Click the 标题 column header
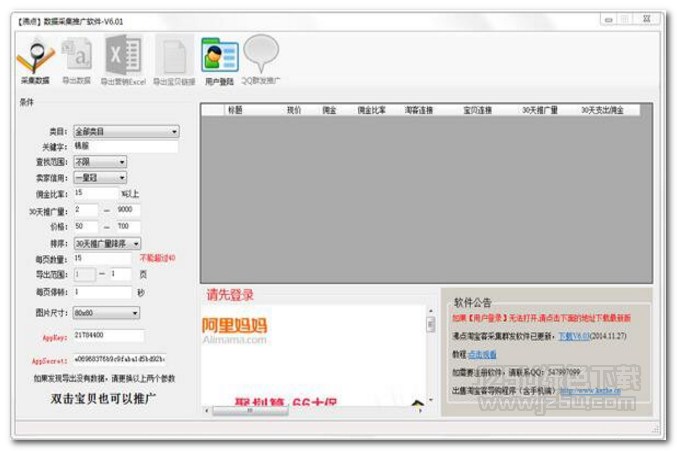 point(235,110)
